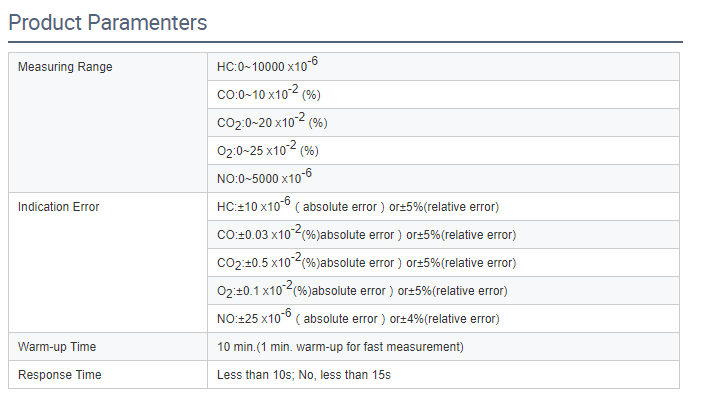Click the or±4%(relative error) text for NO

[x=444, y=319]
